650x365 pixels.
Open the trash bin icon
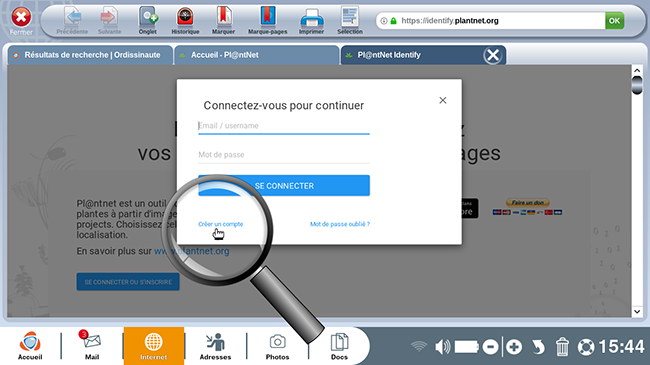pyautogui.click(x=562, y=346)
